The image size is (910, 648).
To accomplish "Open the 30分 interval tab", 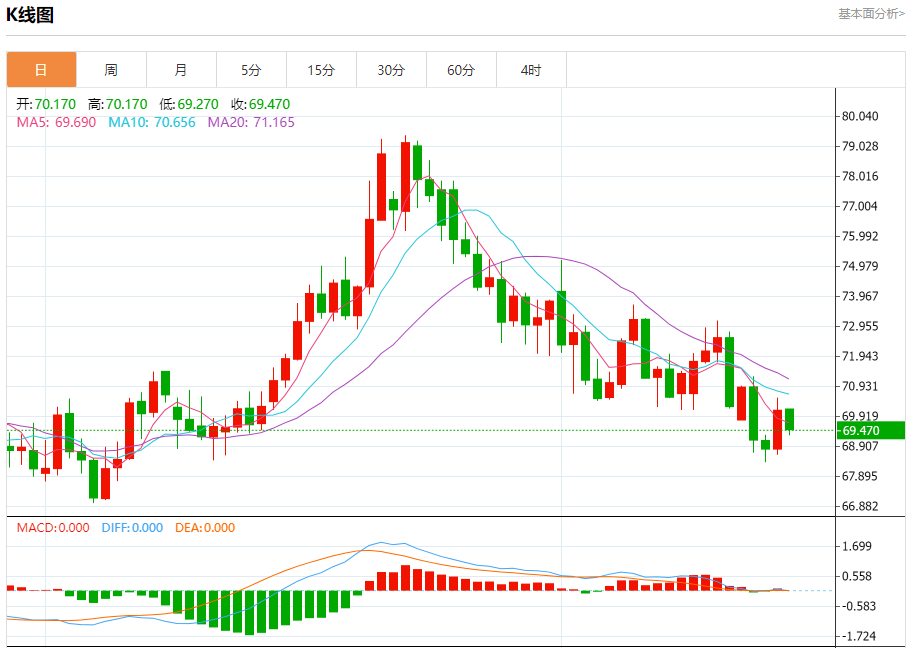I will tap(391, 70).
